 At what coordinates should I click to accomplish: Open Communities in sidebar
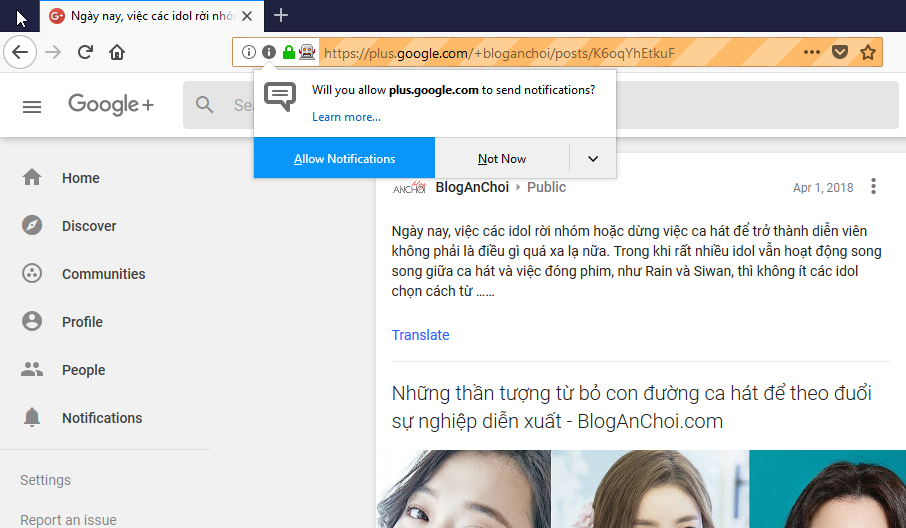click(105, 274)
